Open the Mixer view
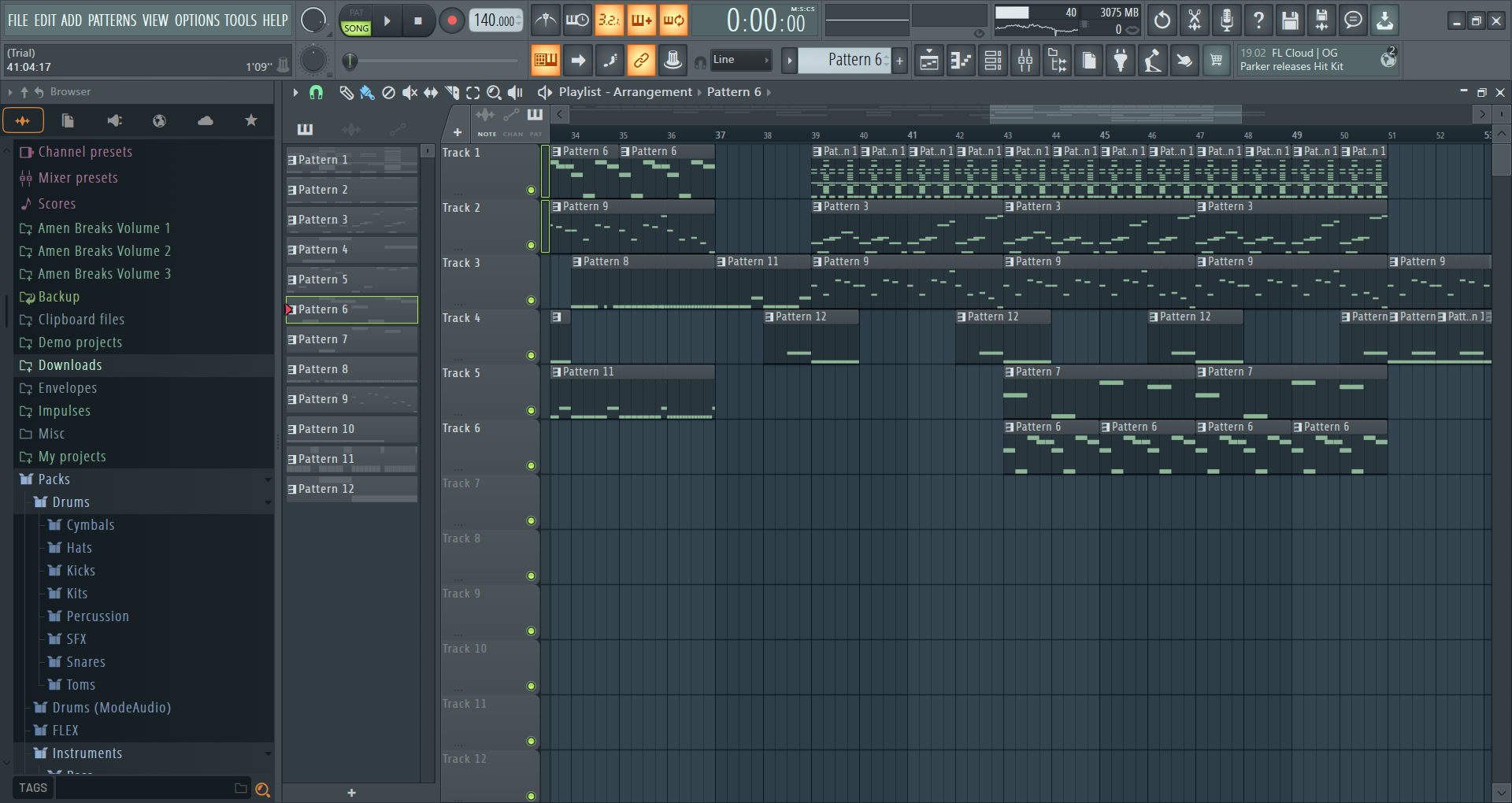The width and height of the screenshot is (1512, 803). 1025,60
